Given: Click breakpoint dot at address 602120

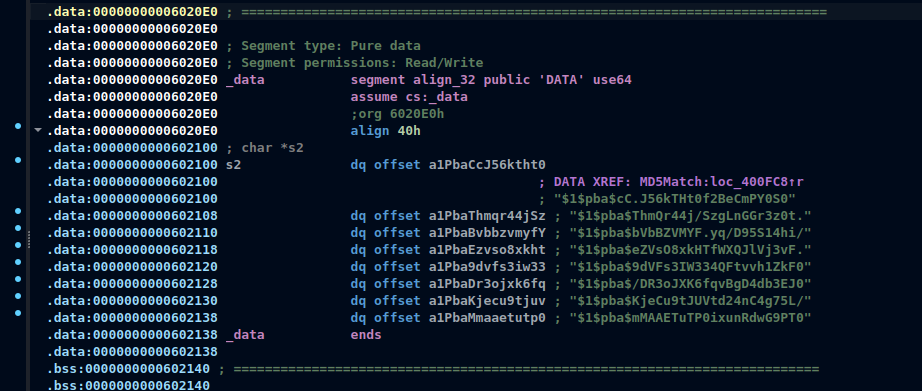Looking at the screenshot, I should [x=18, y=262].
